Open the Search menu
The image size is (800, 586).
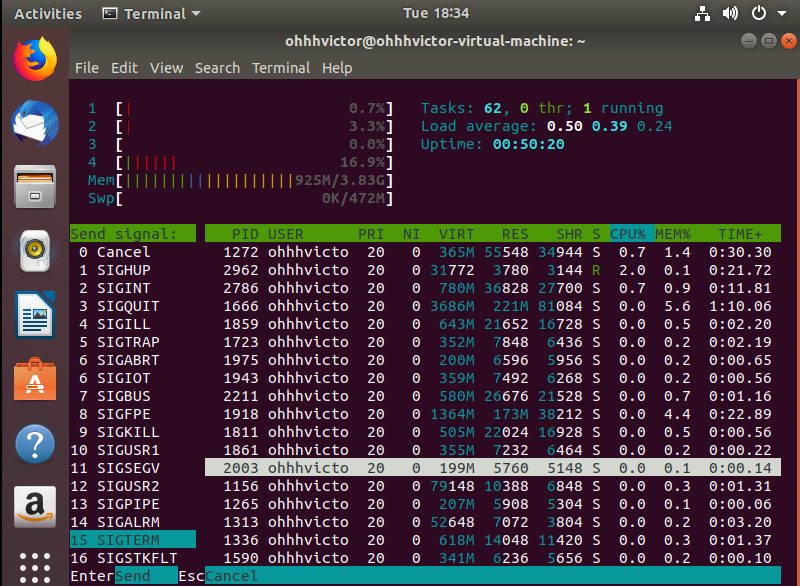pyautogui.click(x=217, y=68)
